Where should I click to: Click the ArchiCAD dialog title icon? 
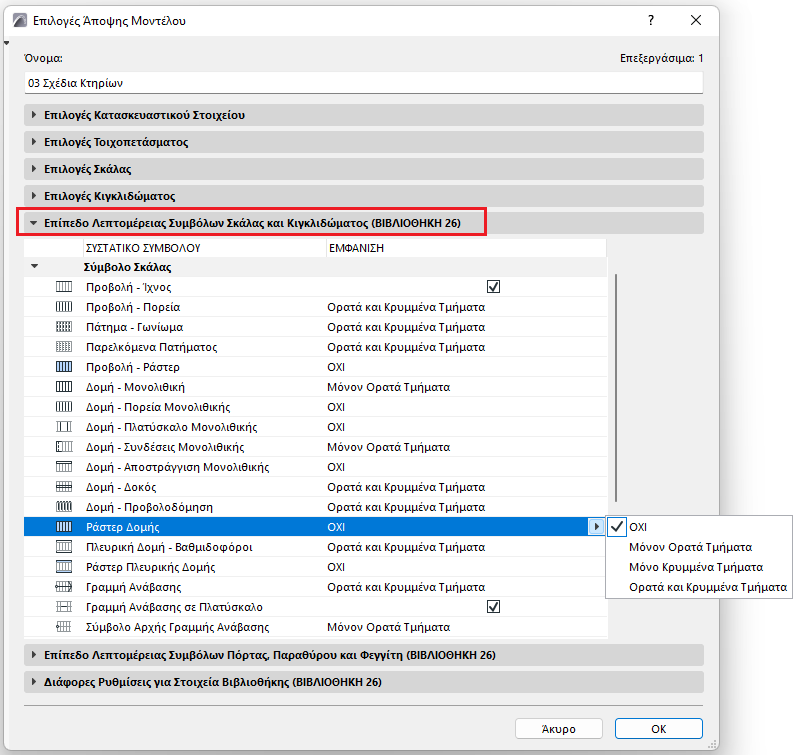tap(20, 21)
